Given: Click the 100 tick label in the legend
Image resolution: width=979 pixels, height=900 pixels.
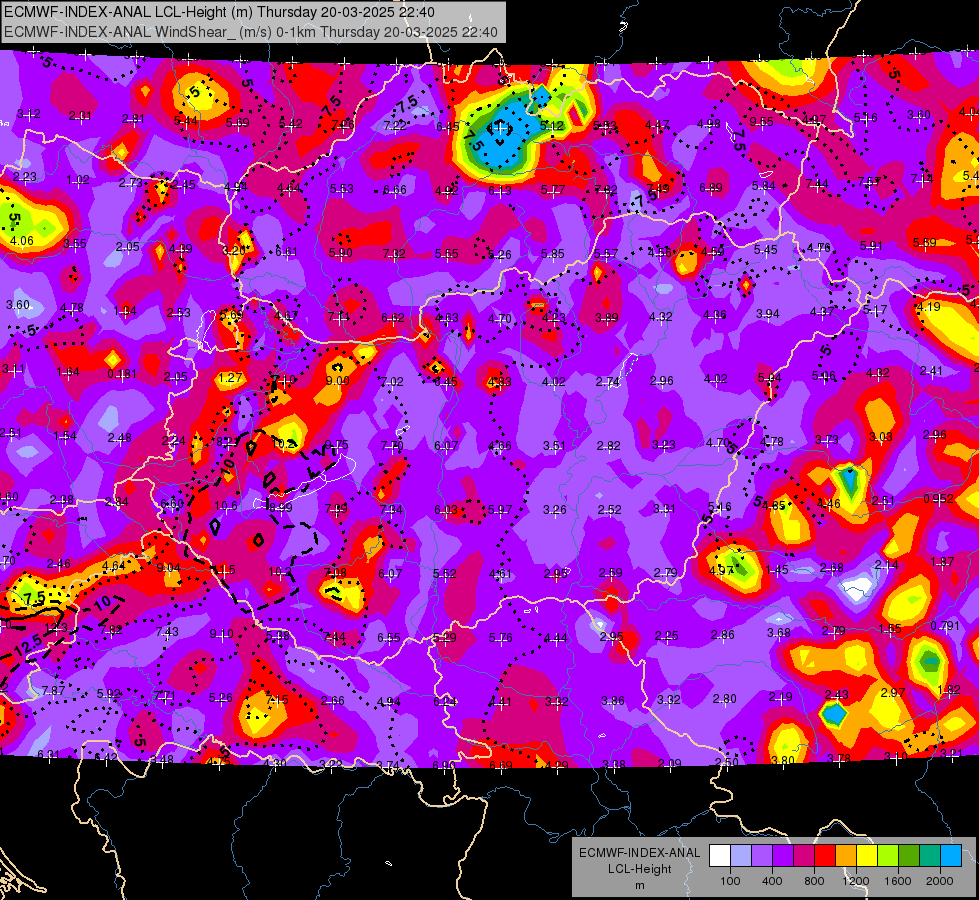Looking at the screenshot, I should (x=730, y=881).
